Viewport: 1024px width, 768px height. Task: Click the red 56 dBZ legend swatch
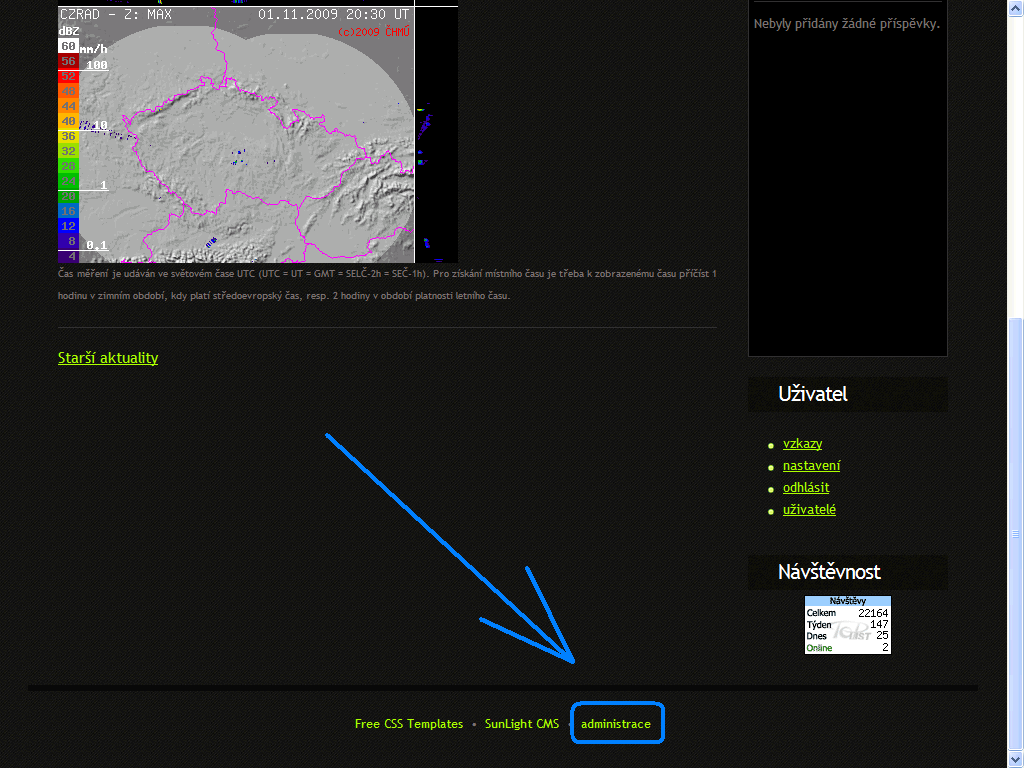click(x=68, y=61)
